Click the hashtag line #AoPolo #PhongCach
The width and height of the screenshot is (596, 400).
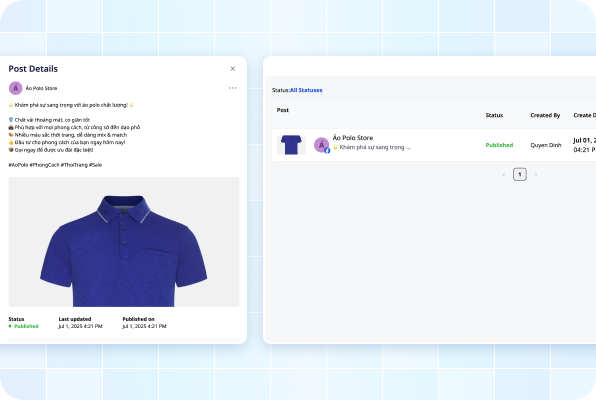tap(55, 165)
